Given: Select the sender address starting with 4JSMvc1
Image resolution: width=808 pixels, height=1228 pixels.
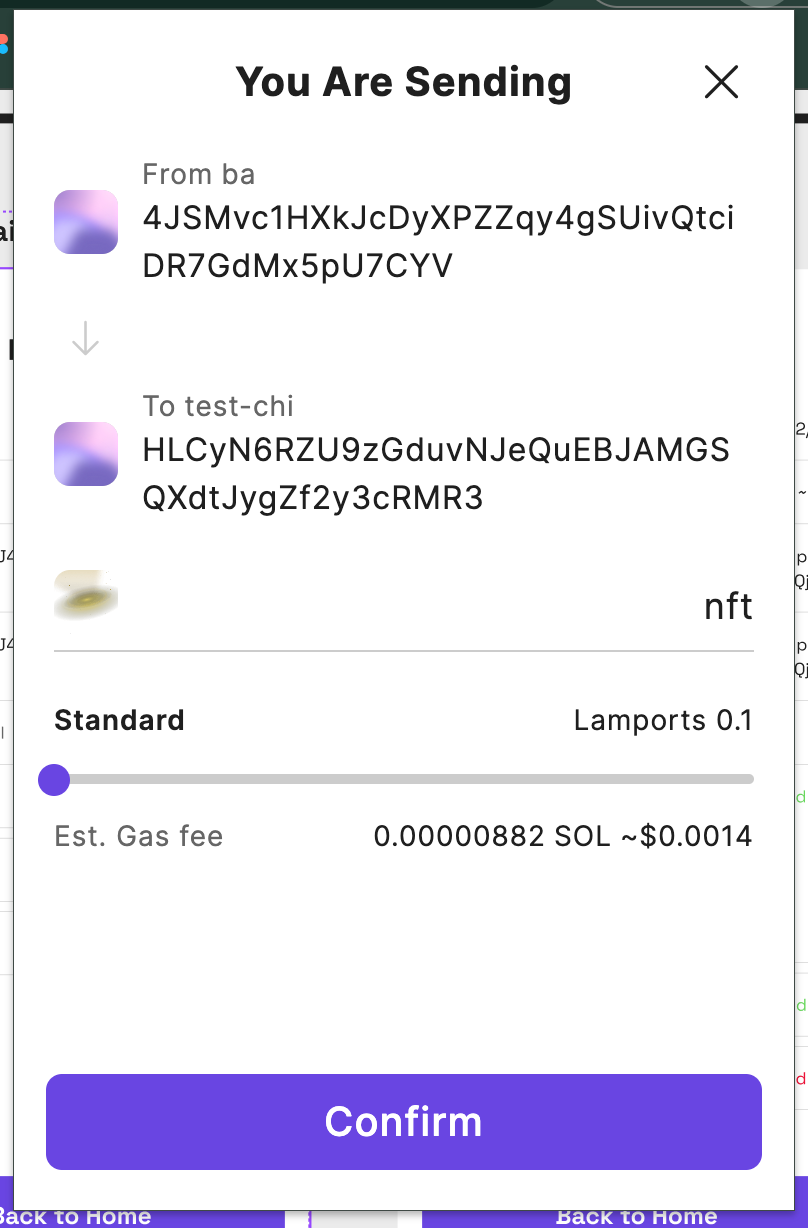Looking at the screenshot, I should click(439, 242).
